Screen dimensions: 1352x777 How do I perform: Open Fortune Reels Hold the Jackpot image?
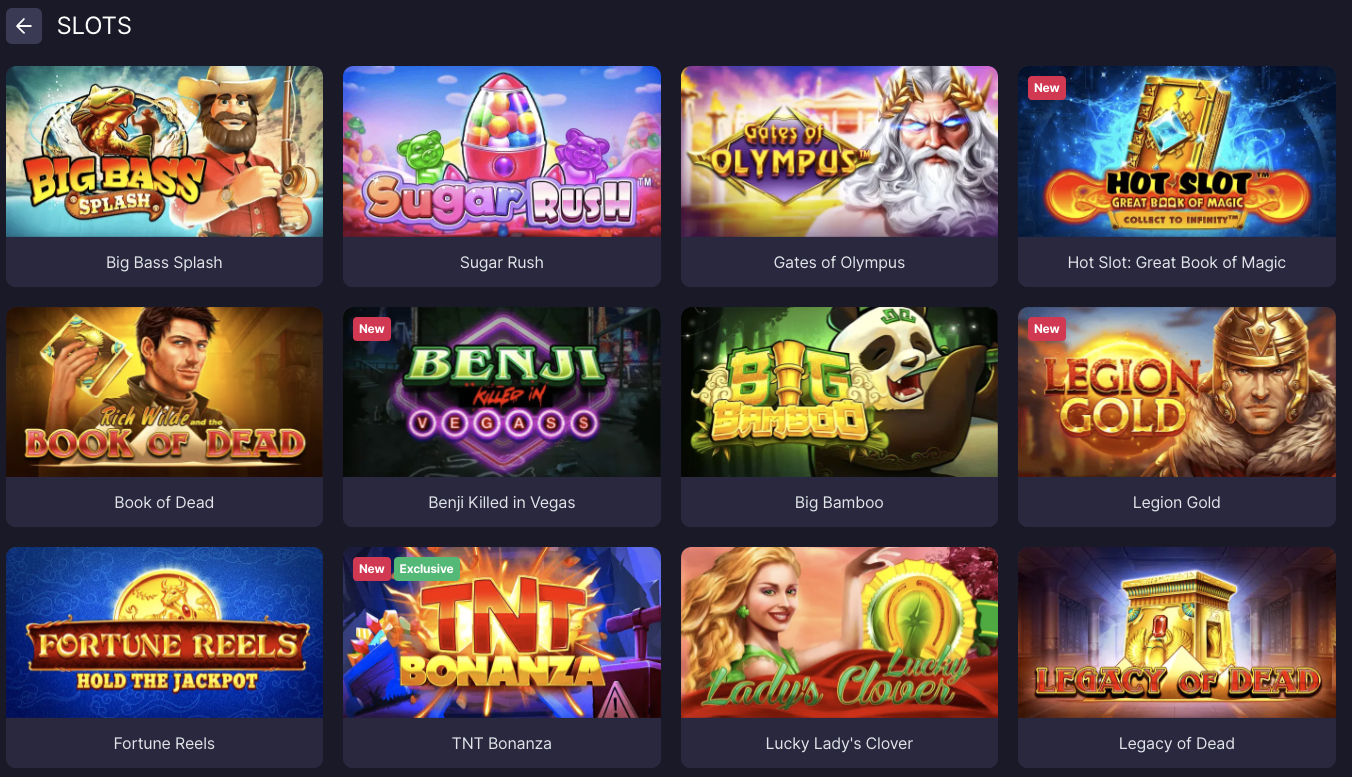click(x=164, y=632)
